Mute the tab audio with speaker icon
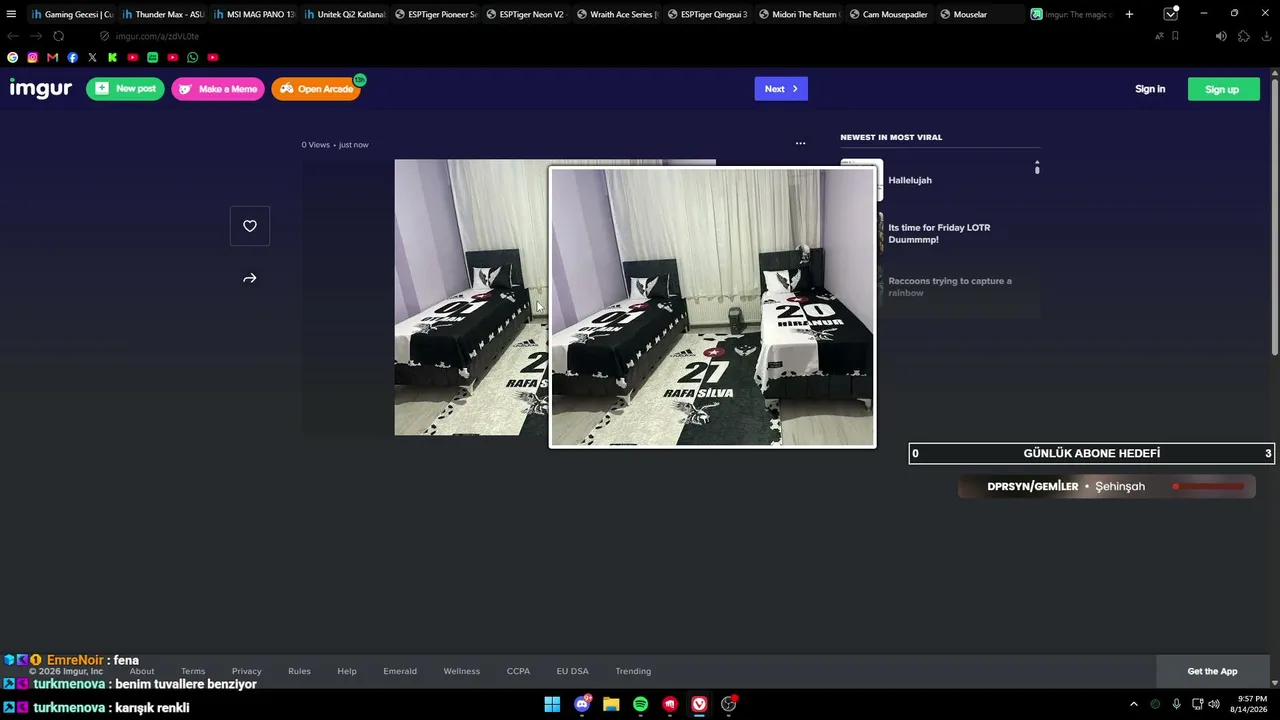Viewport: 1280px width, 720px height. click(1221, 36)
